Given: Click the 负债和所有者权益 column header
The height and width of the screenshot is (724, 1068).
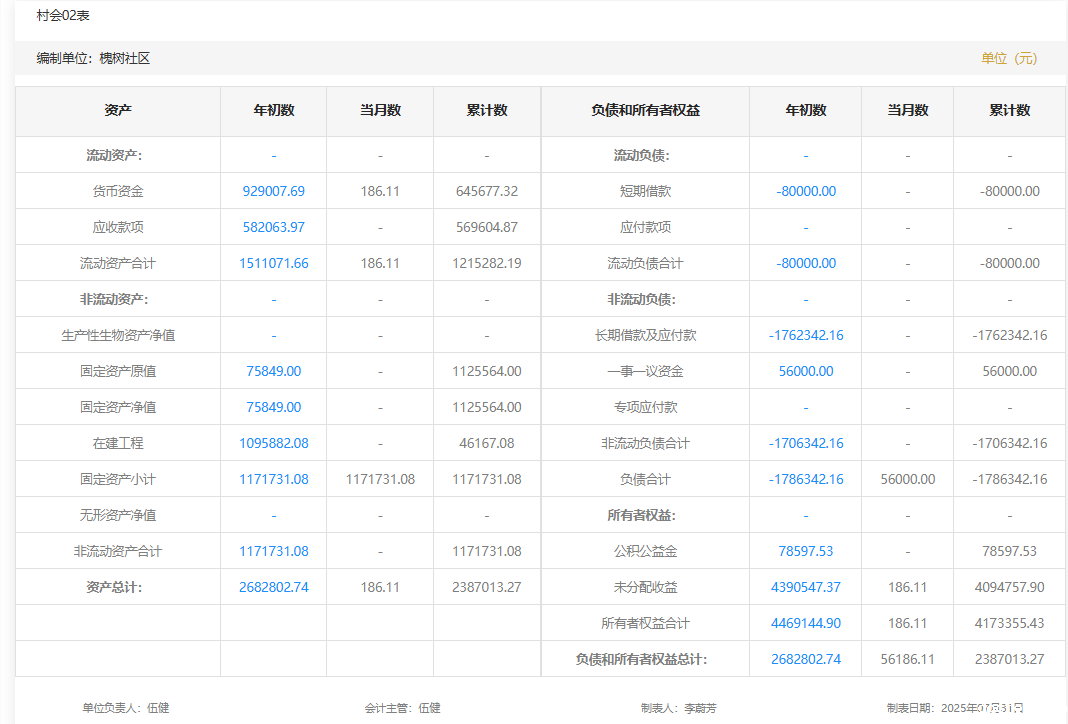Looking at the screenshot, I should 645,110.
